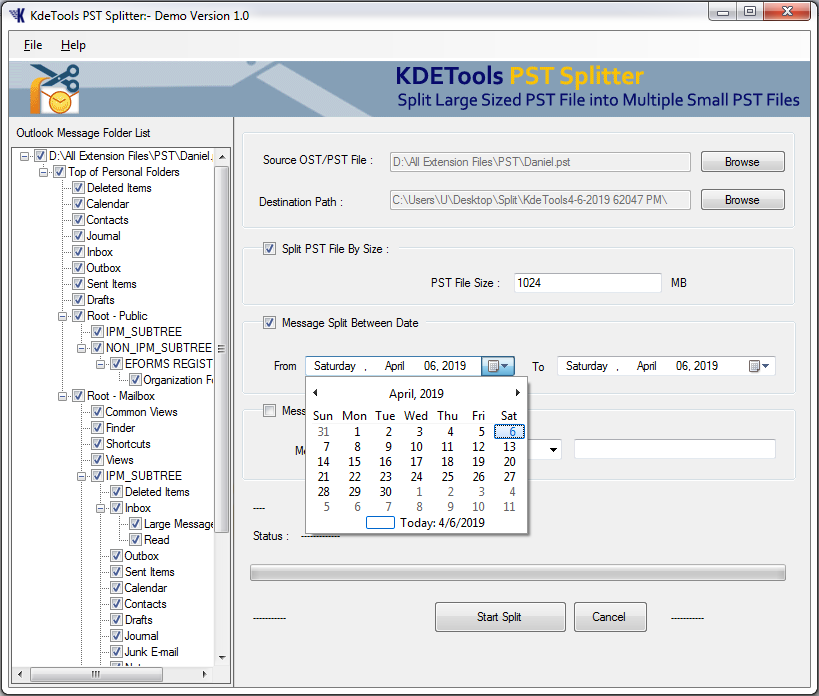Select the Read folder tree item
The height and width of the screenshot is (696, 819).
point(156,540)
